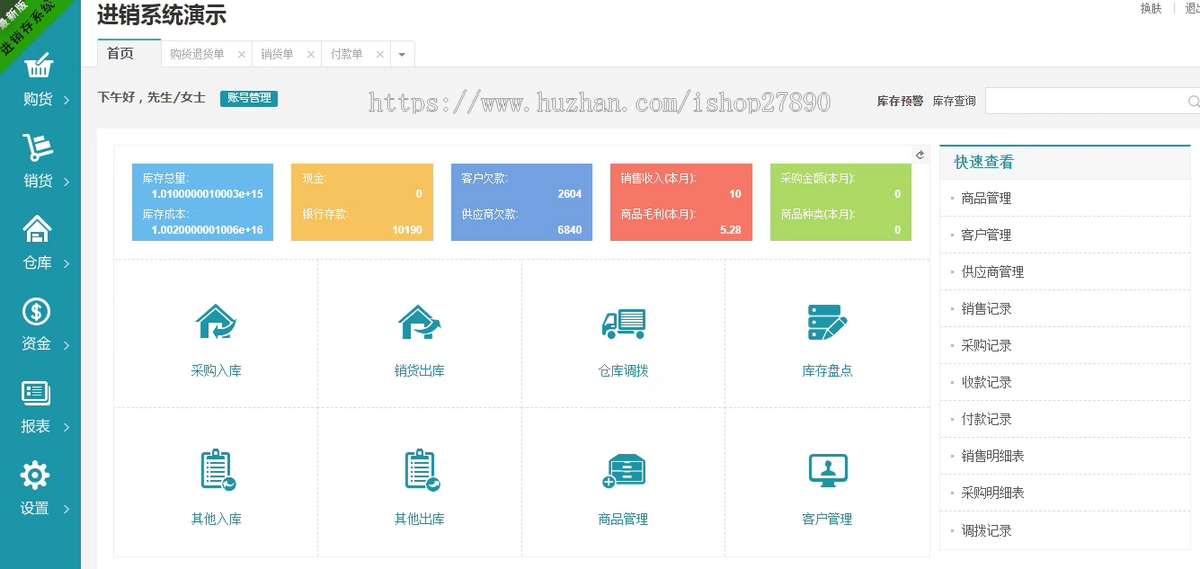Open 销售记录 in the quick view list

click(986, 309)
